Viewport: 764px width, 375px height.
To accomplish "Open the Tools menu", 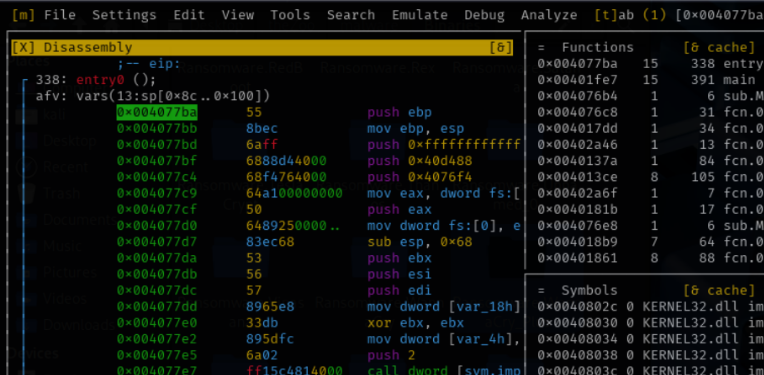I will point(290,15).
